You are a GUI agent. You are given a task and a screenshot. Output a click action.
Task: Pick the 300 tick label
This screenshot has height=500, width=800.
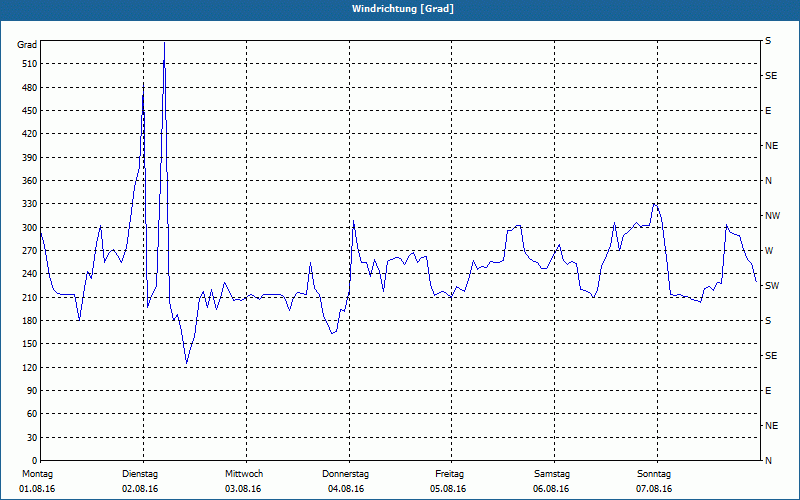pyautogui.click(x=30, y=228)
